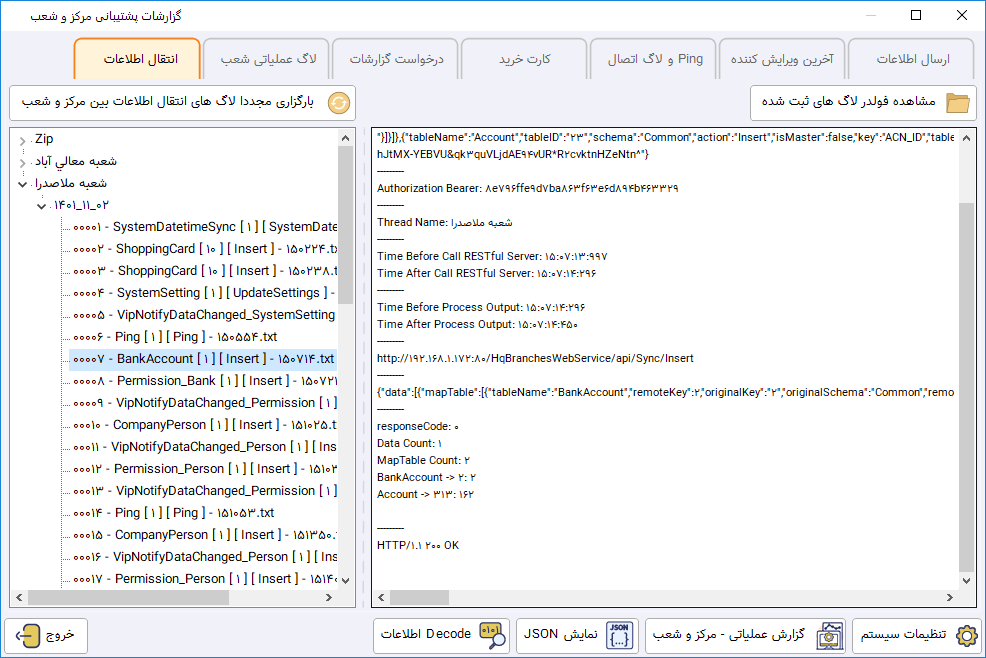
Task: Collapse the ۱۴۰۱_۱۱_۰۲ date folder
Action: pos(40,205)
